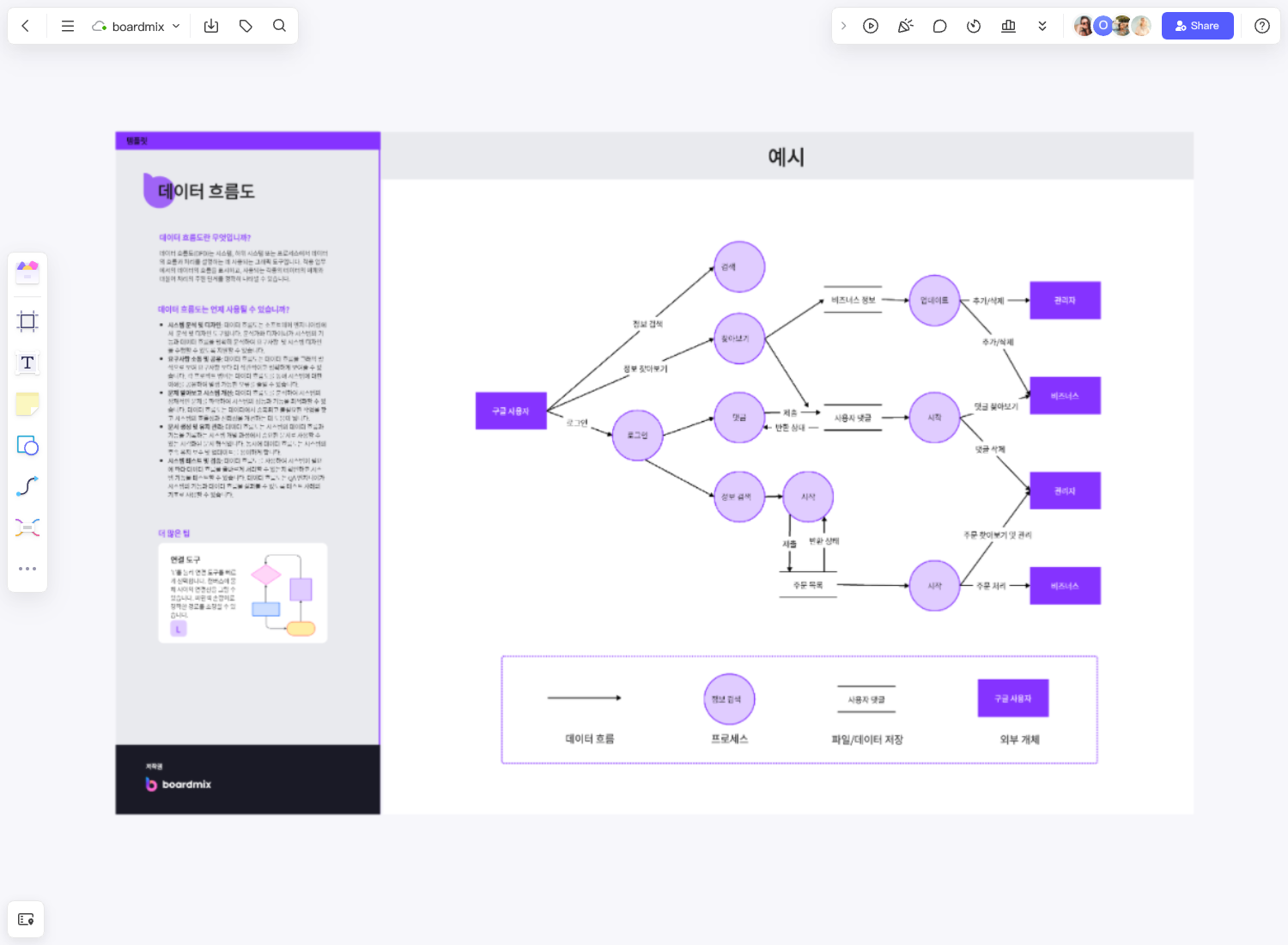Select the 예시 header title

tap(786, 157)
